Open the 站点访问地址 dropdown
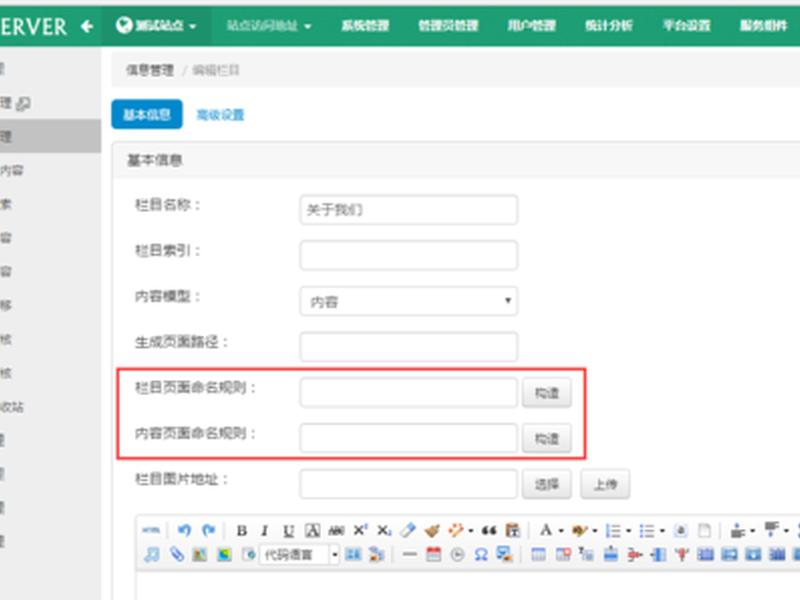 (x=269, y=26)
